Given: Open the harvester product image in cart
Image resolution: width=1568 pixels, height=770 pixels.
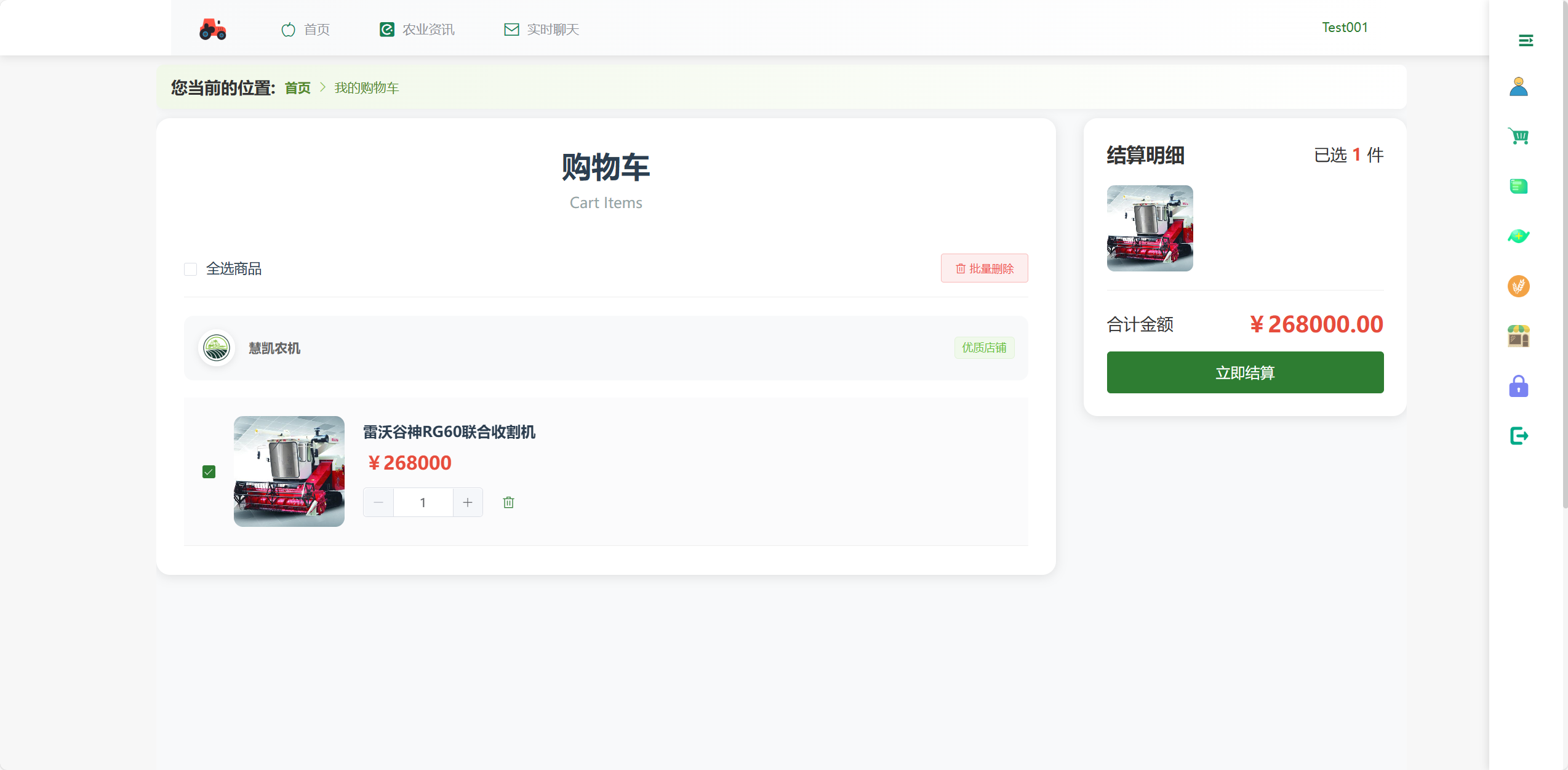Looking at the screenshot, I should click(289, 471).
